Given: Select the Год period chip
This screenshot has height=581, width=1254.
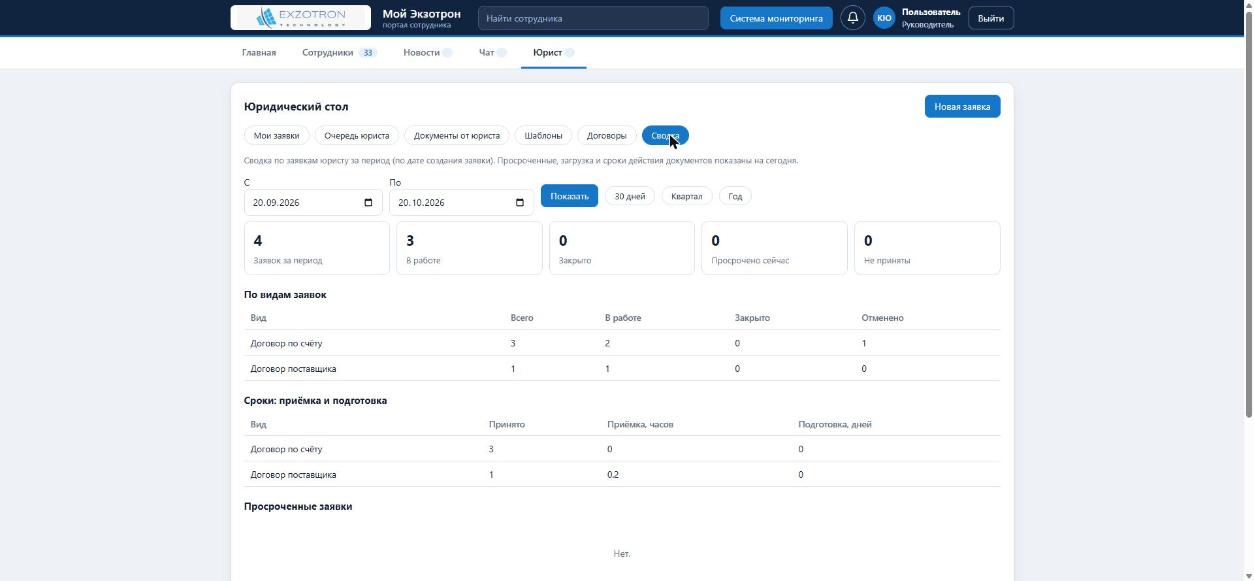Looking at the screenshot, I should 735,196.
